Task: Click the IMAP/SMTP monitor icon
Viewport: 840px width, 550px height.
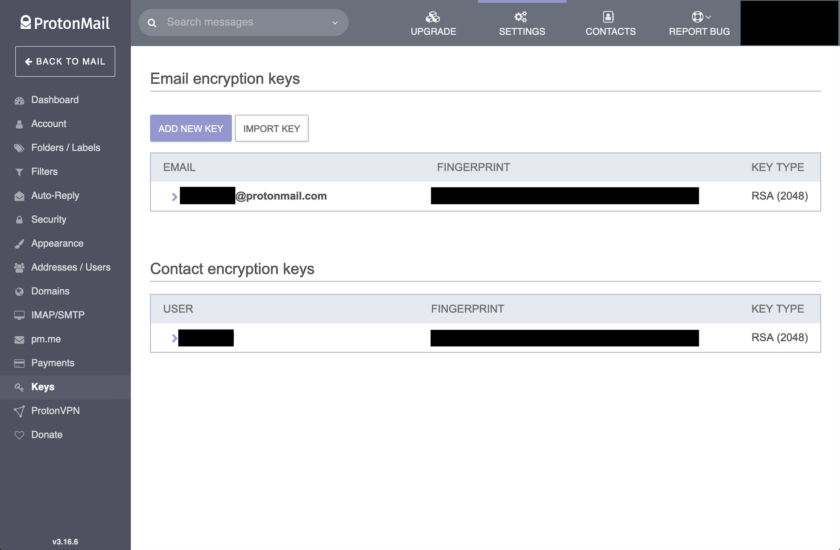Action: [x=19, y=315]
